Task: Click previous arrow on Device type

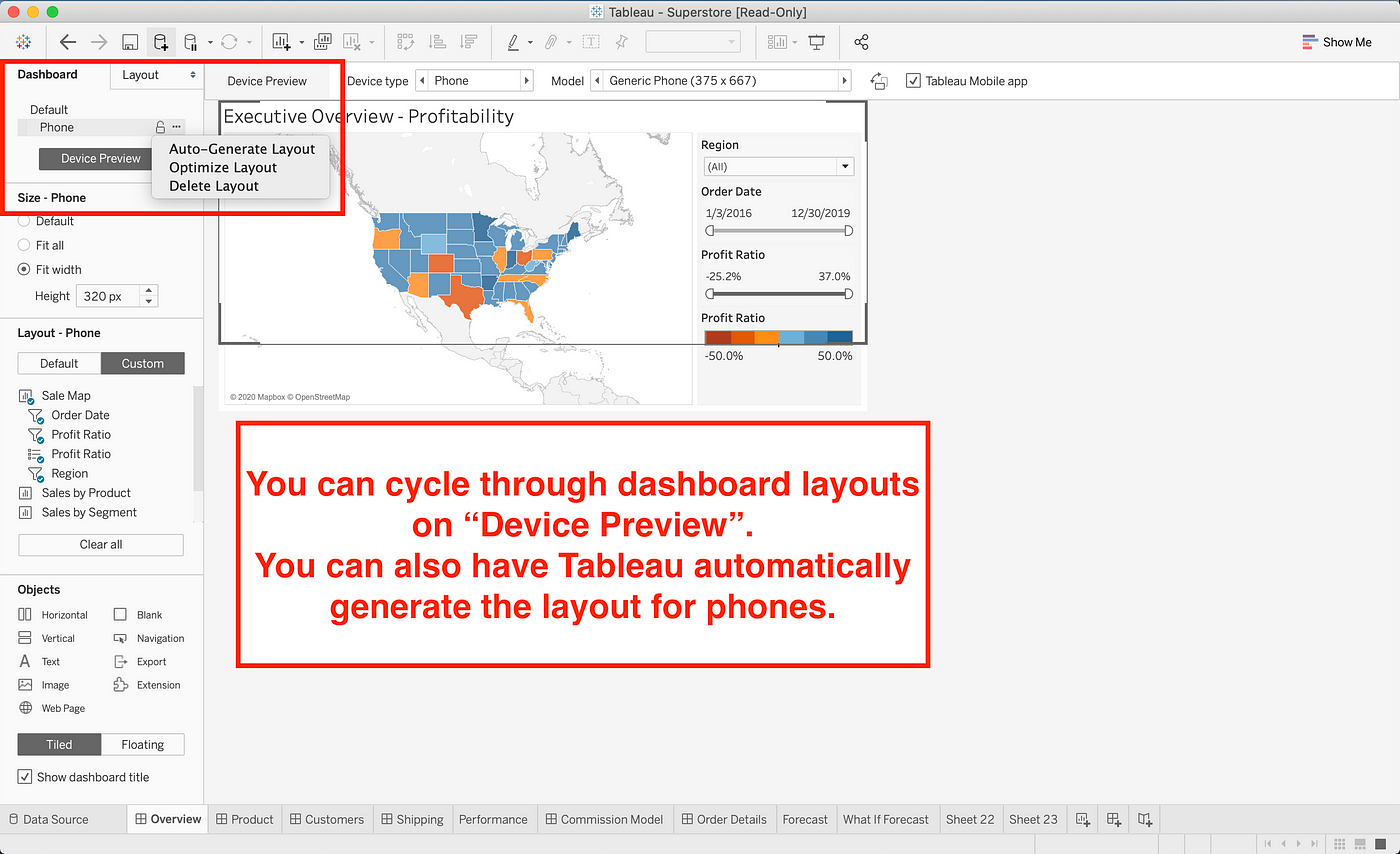Action: [x=421, y=81]
